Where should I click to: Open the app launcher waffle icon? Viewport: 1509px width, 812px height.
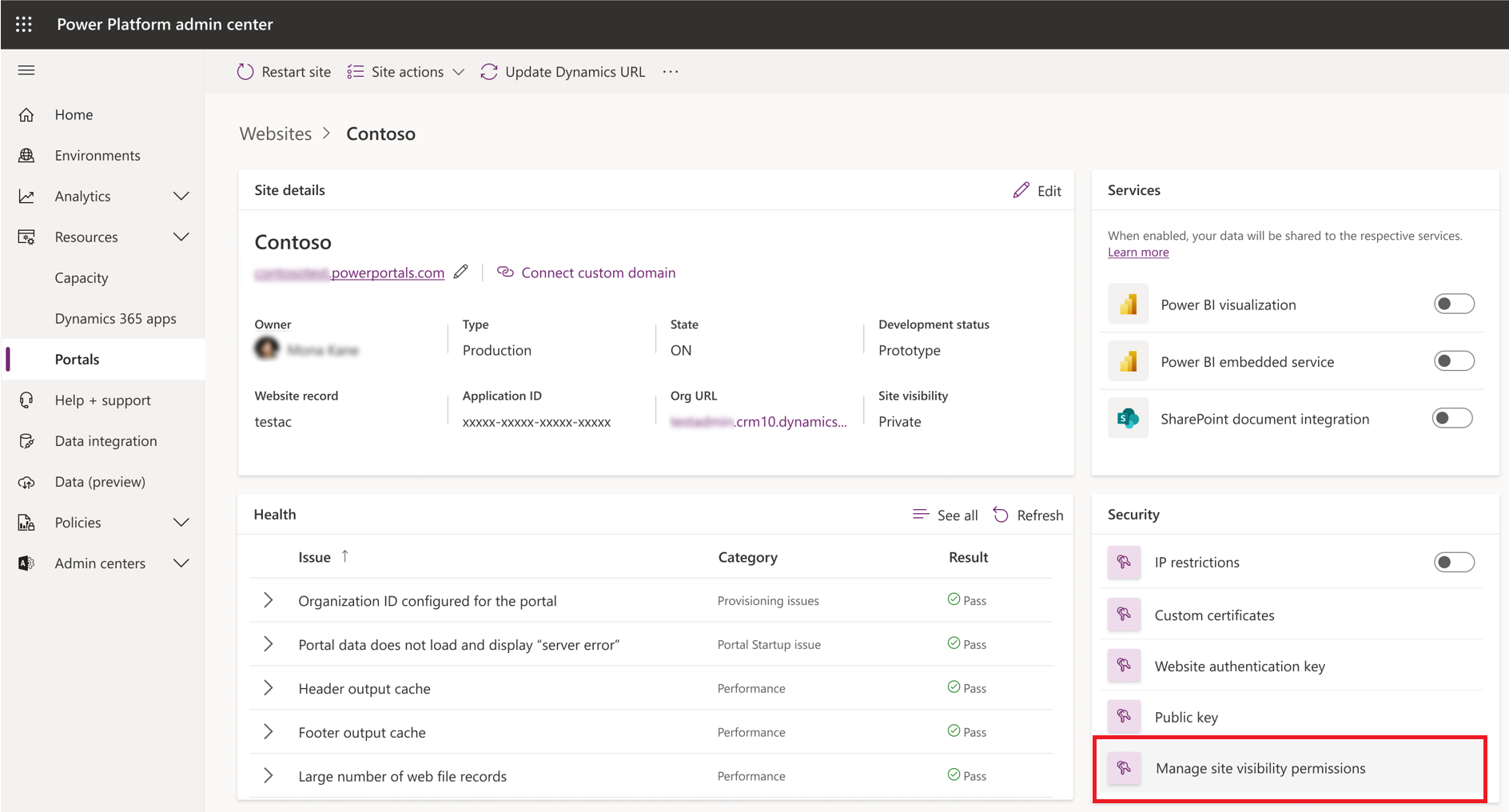pyautogui.click(x=24, y=24)
